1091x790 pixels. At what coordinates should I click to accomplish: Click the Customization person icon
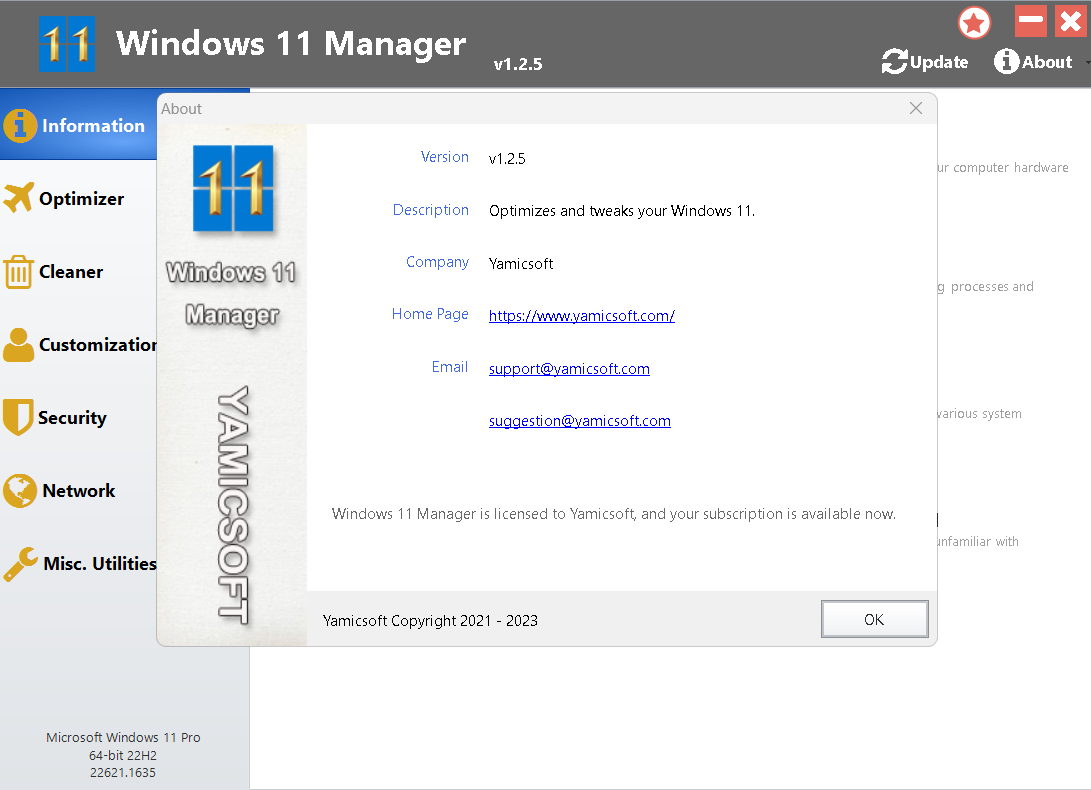tap(18, 345)
